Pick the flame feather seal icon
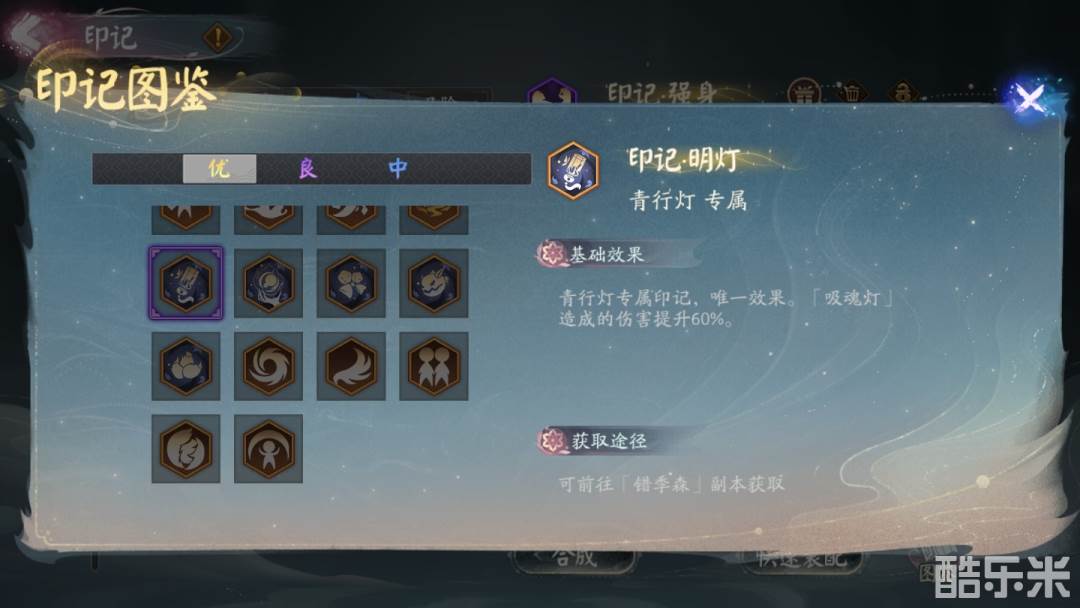Screen dimensions: 1080x608 [x=186, y=448]
